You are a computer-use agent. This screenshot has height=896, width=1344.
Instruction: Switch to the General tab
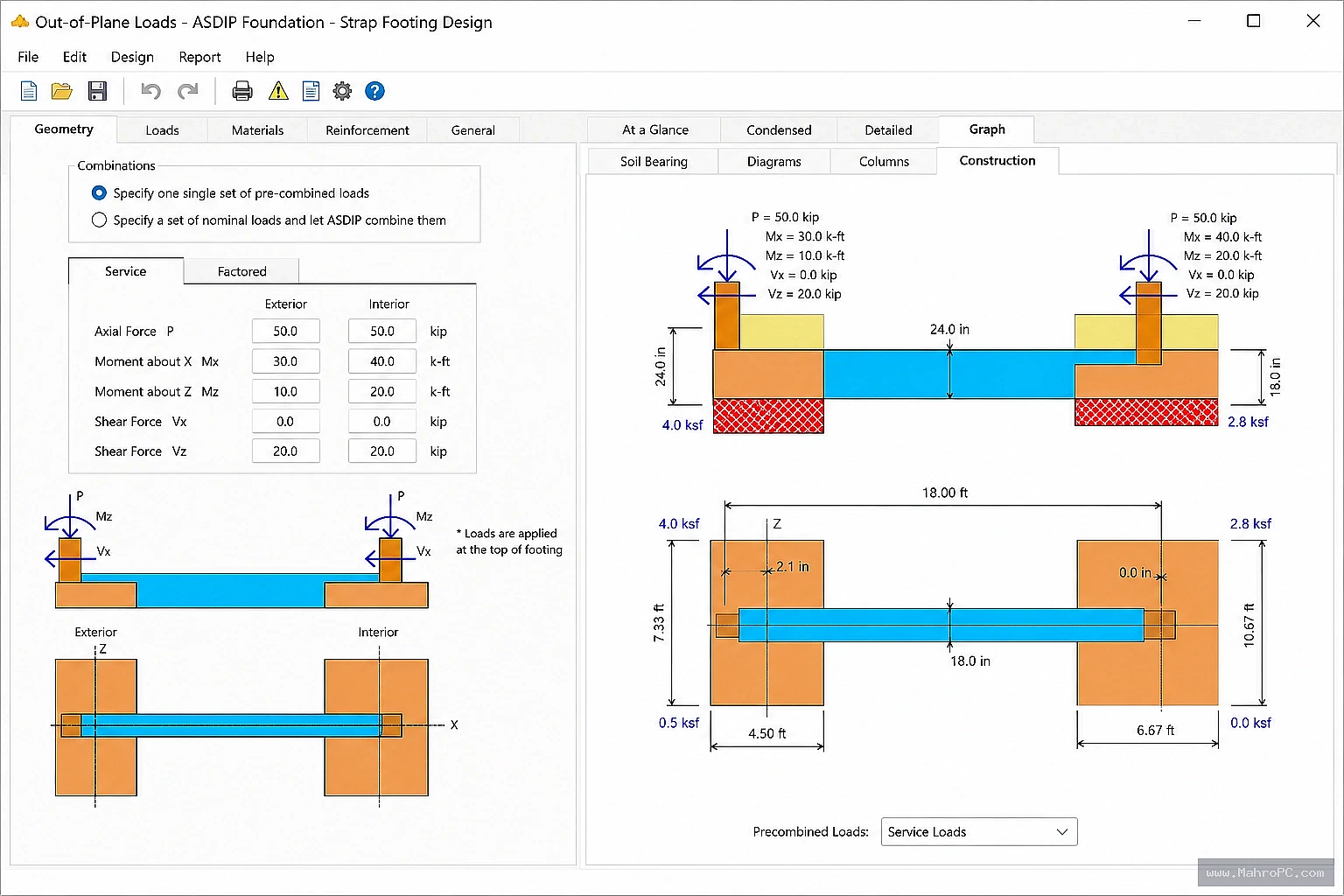pyautogui.click(x=472, y=129)
